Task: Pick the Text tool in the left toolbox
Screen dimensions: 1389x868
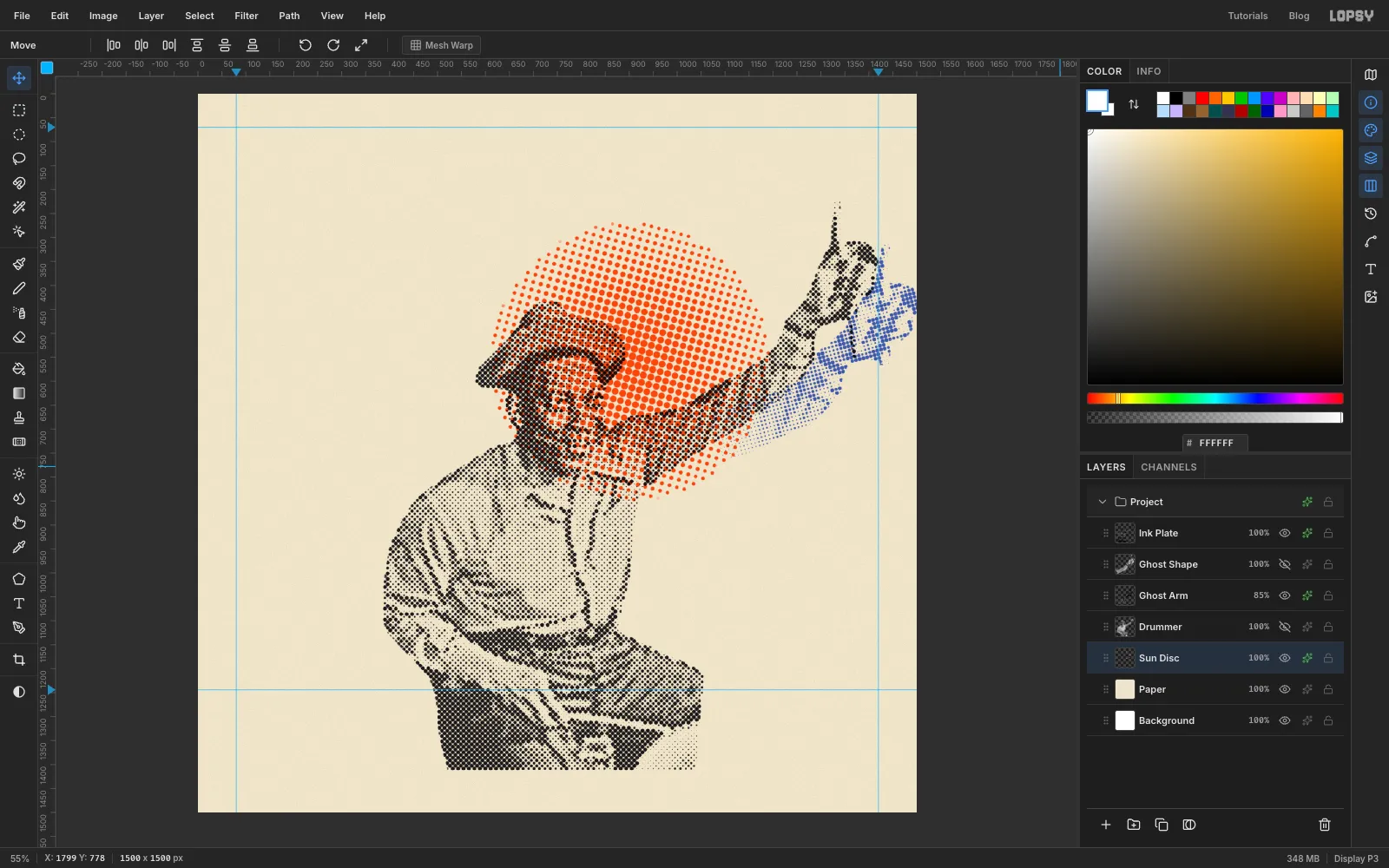Action: (x=19, y=603)
